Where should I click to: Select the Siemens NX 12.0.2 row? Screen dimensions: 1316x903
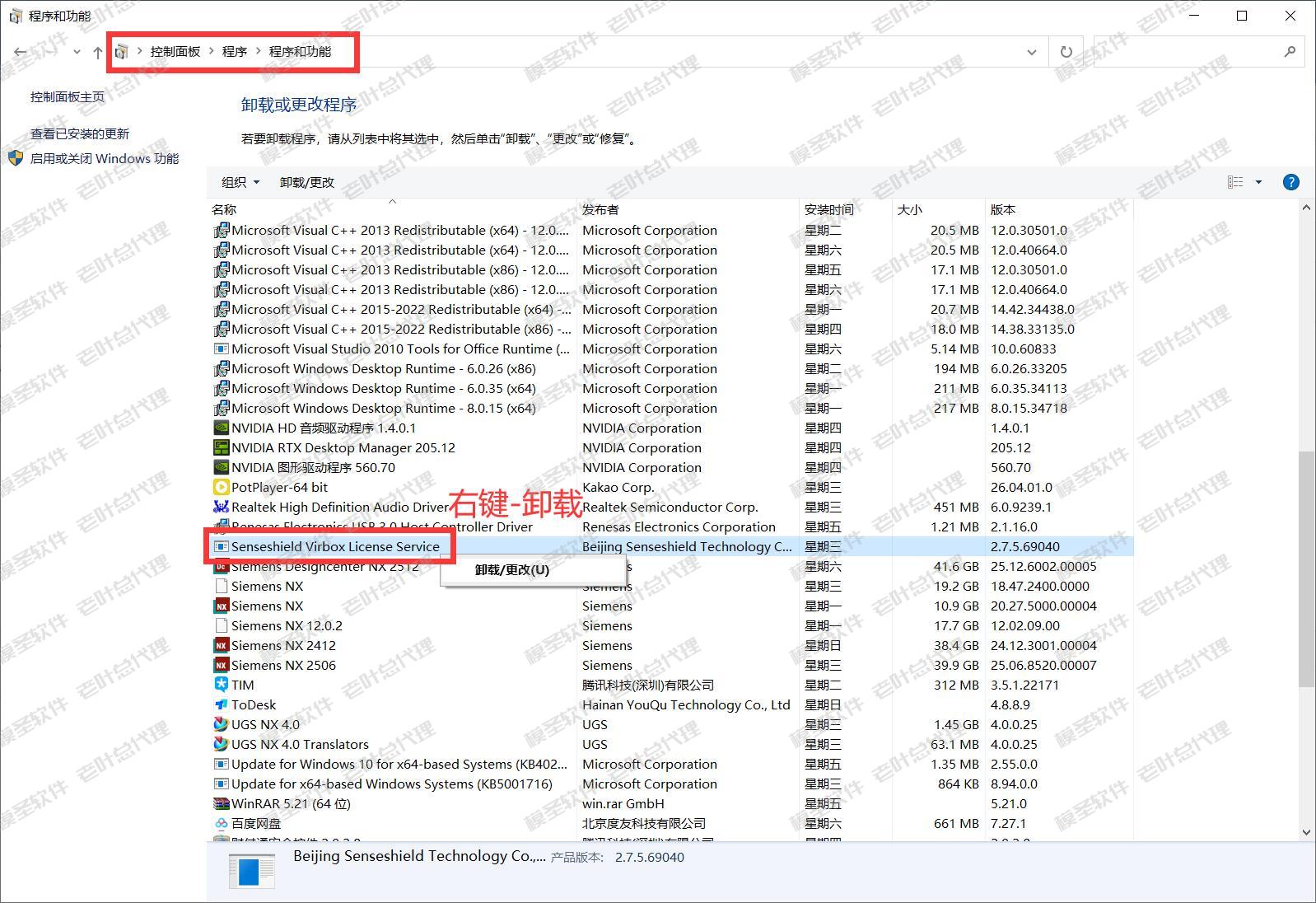[673, 625]
